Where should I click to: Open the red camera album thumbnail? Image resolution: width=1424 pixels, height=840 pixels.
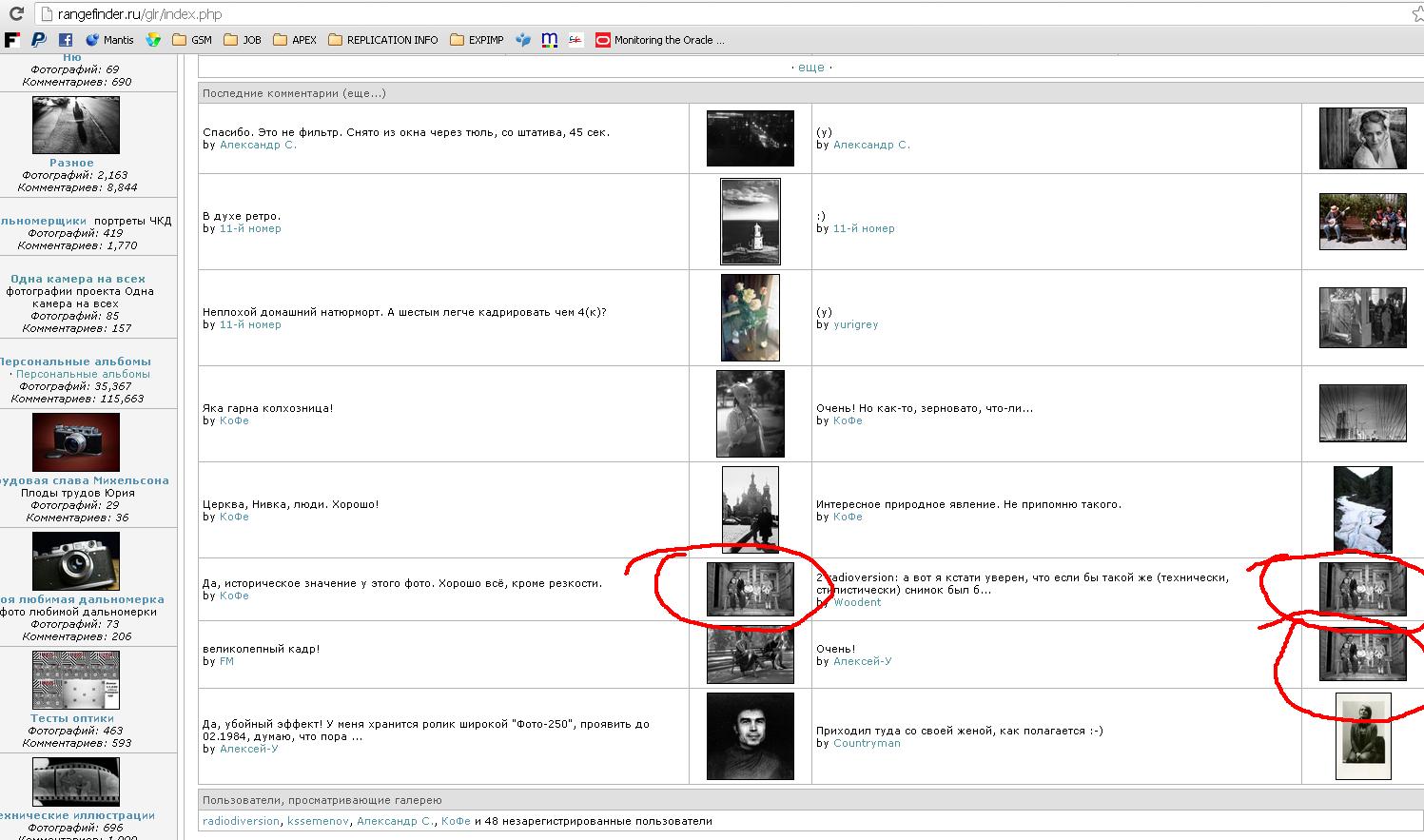click(x=76, y=442)
